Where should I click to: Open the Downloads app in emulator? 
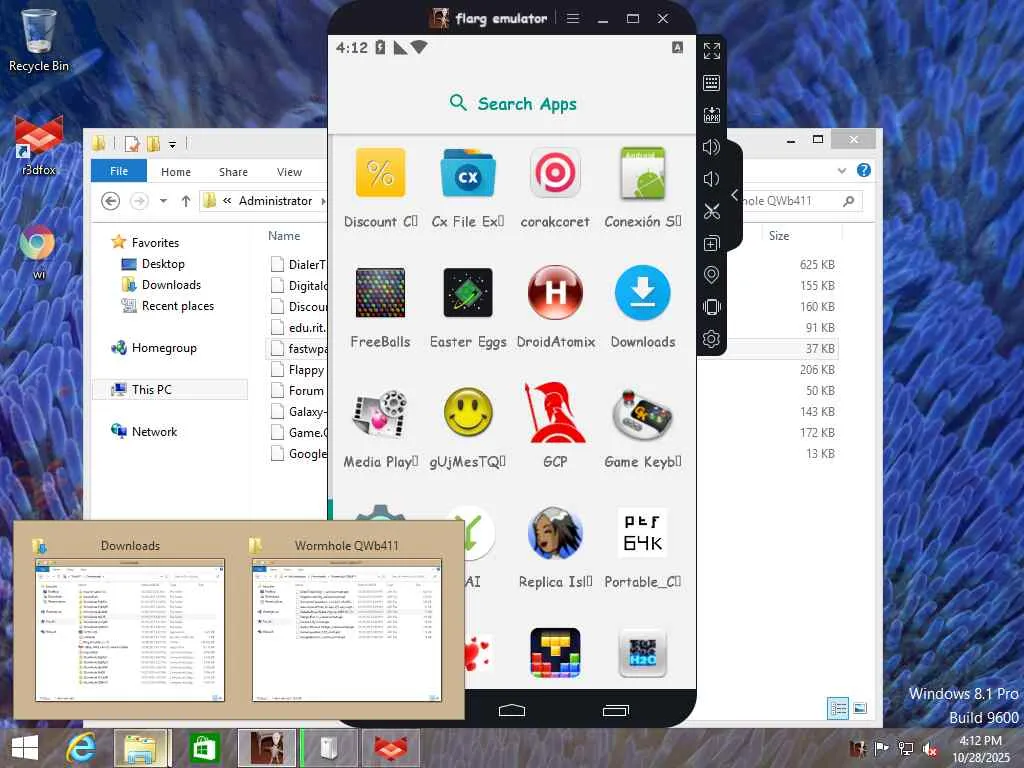click(643, 307)
